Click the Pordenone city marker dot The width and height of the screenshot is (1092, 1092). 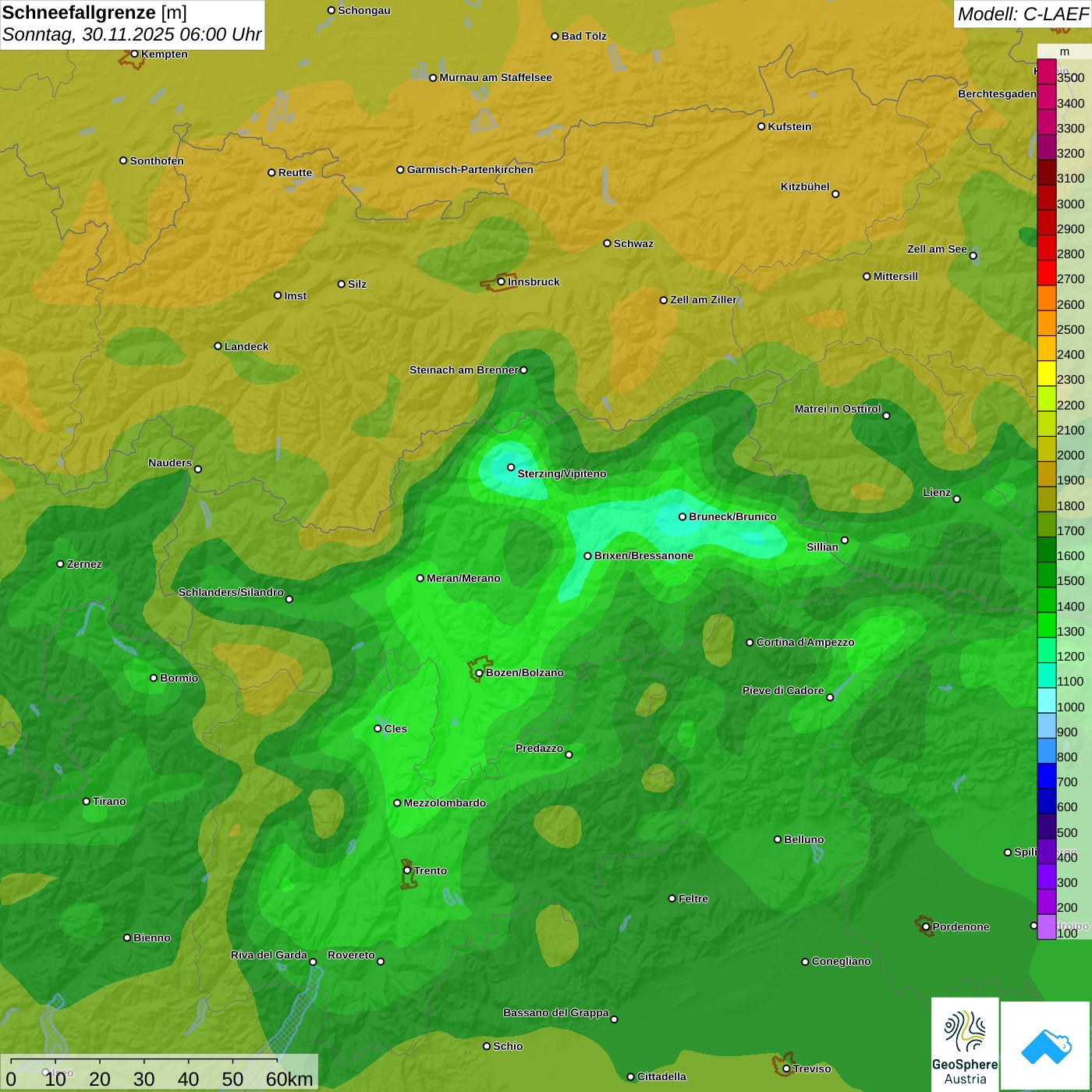(926, 927)
